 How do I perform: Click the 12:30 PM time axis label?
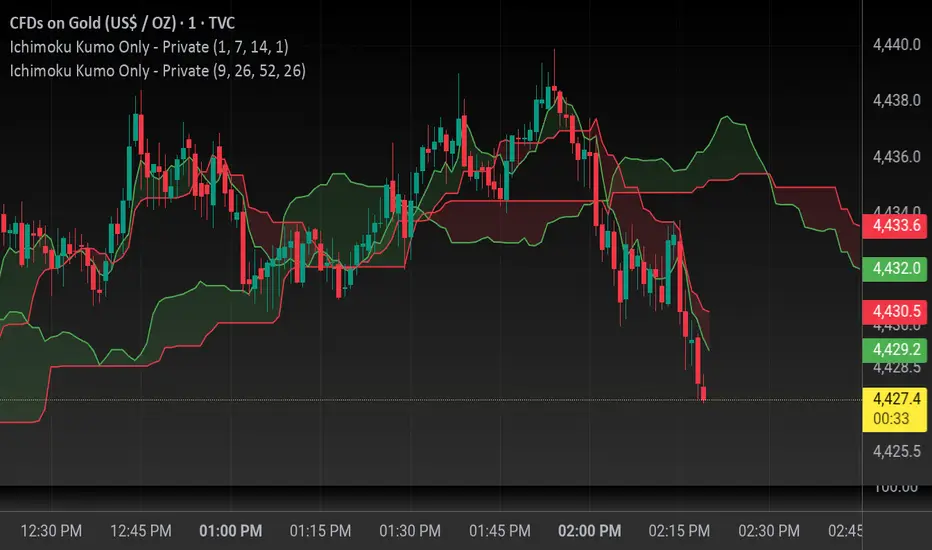tap(51, 531)
